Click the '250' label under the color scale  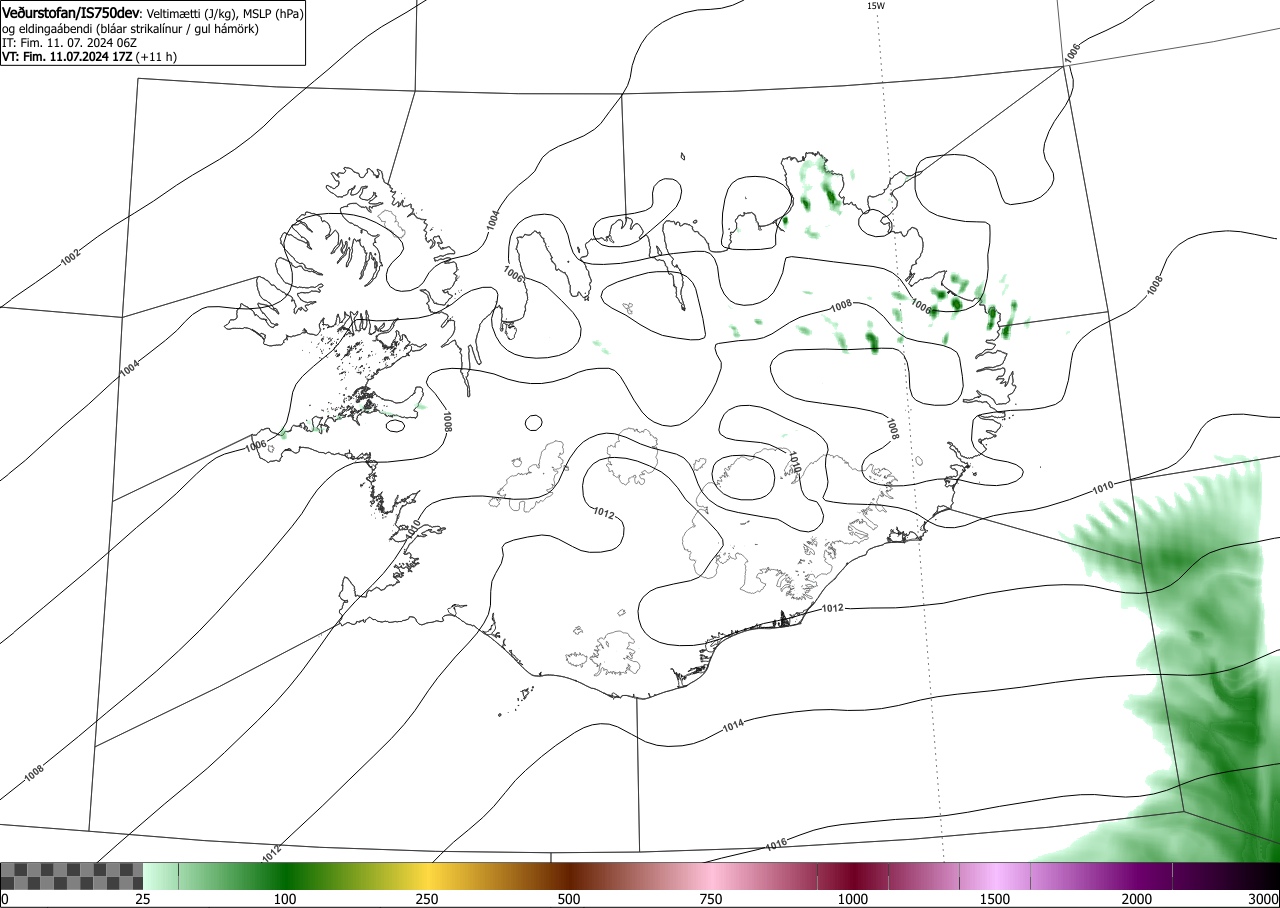click(428, 900)
